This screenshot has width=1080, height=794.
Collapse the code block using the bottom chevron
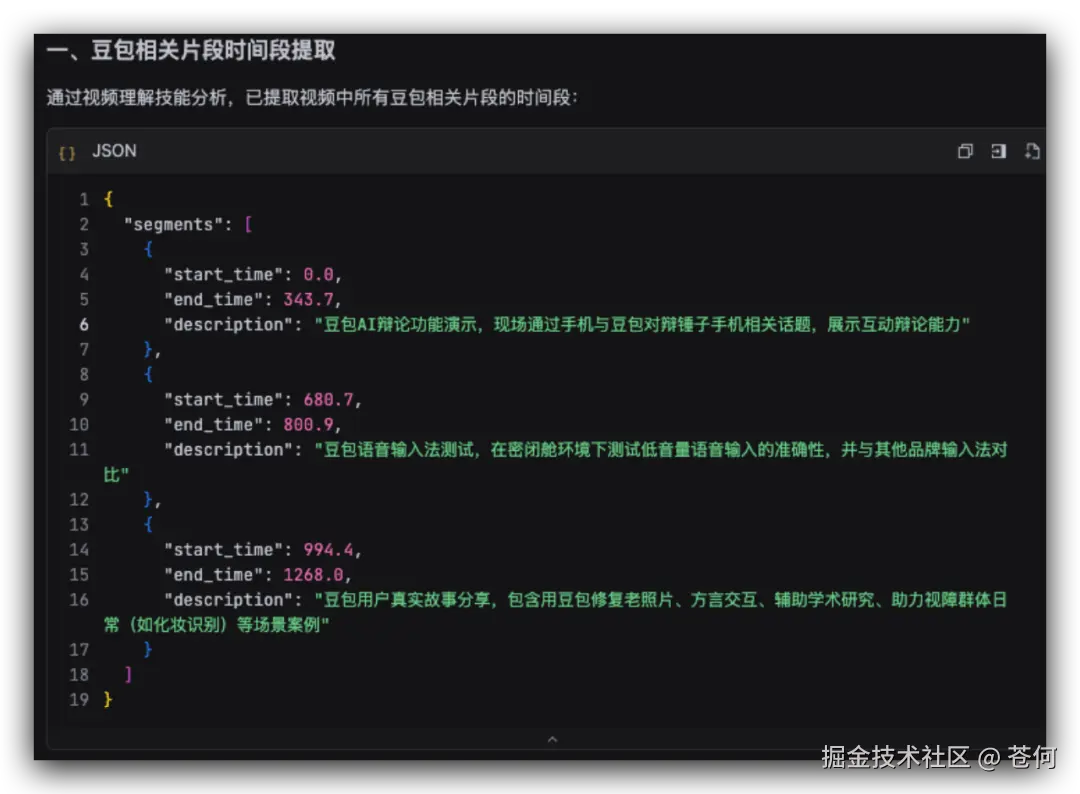tap(553, 739)
